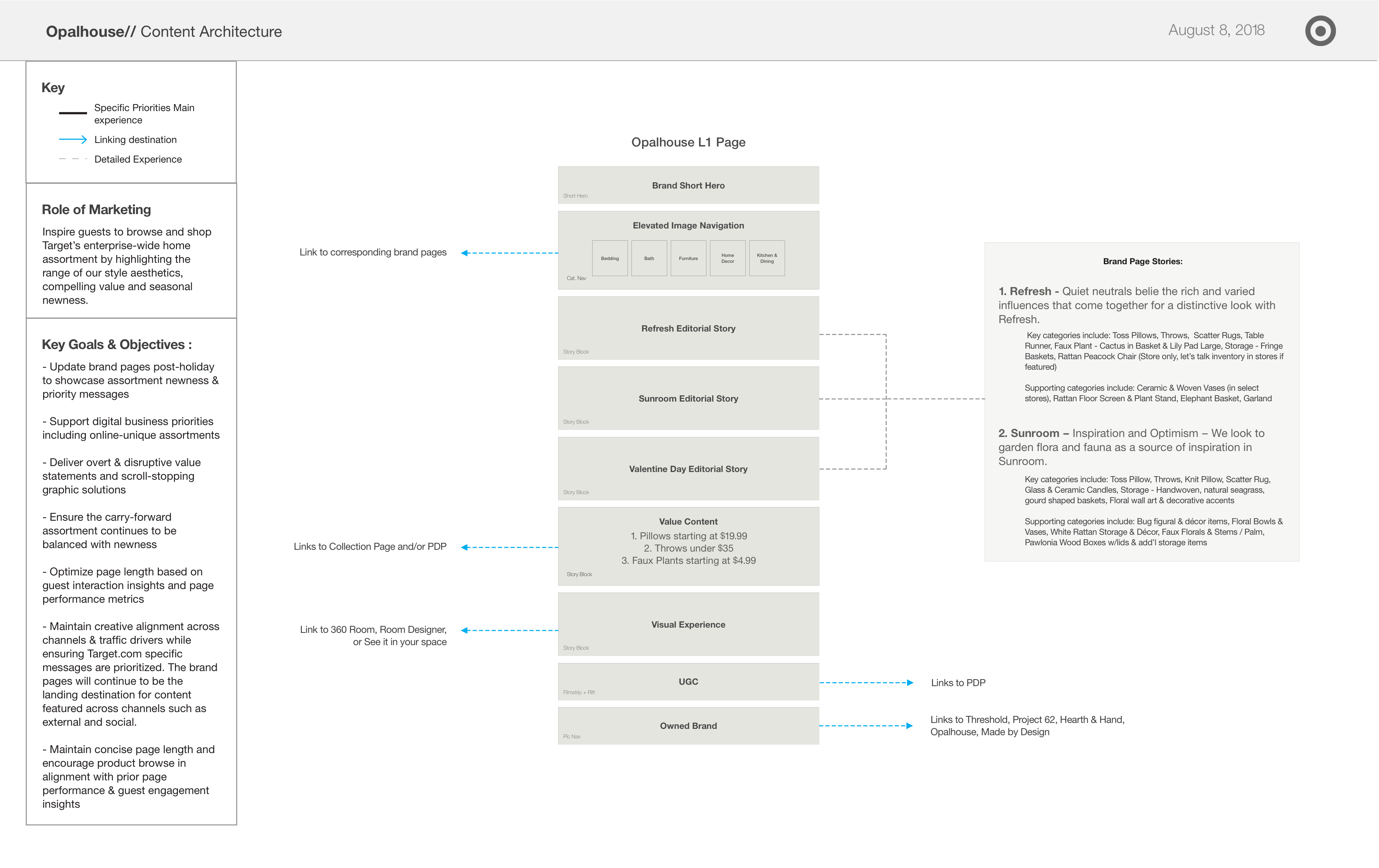Click the blue Linking destination arrow
The width and height of the screenshot is (1379, 868).
click(73, 139)
